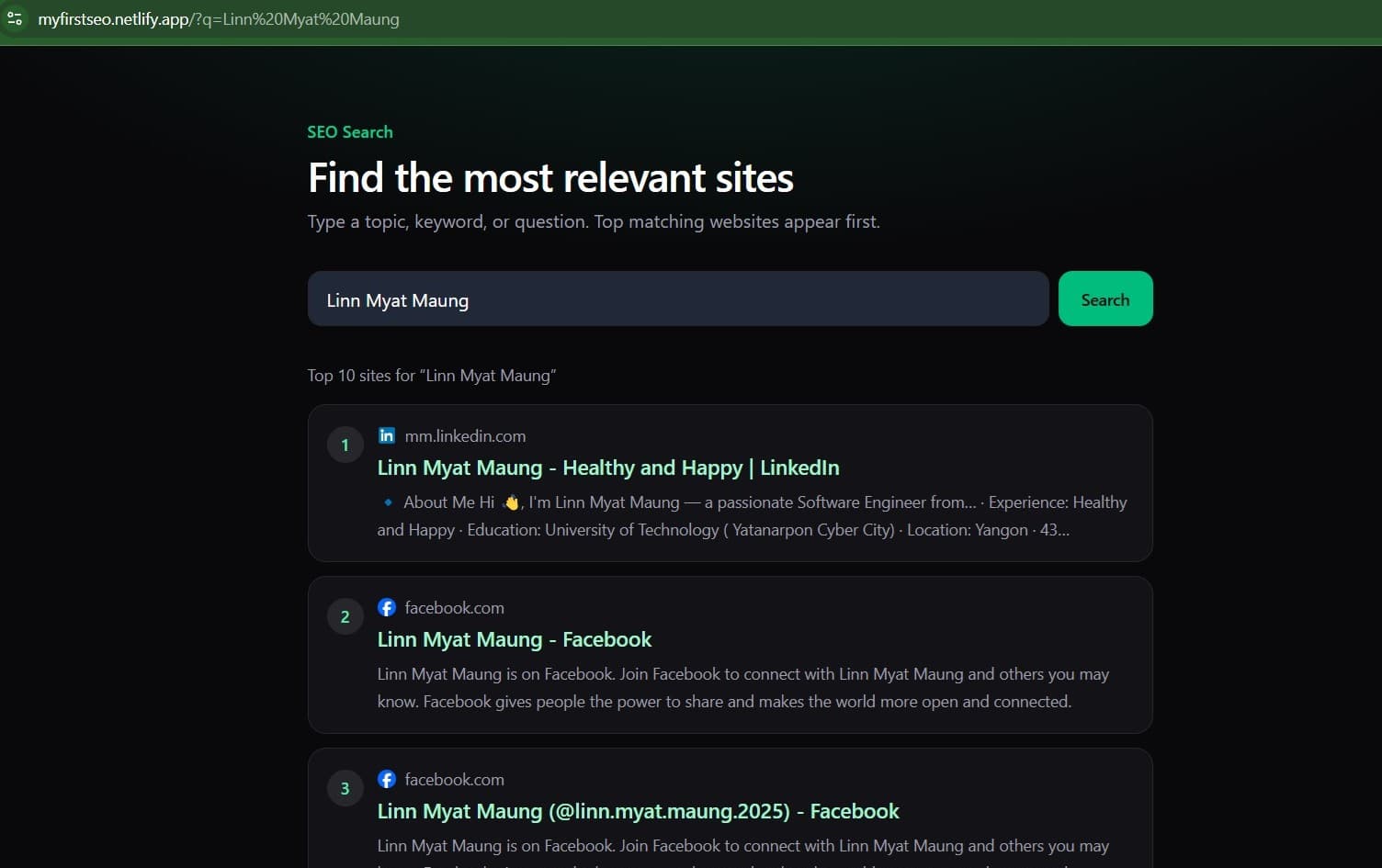Open the Linn Myat Maung - Facebook link
This screenshot has width=1382, height=868.
point(515,639)
